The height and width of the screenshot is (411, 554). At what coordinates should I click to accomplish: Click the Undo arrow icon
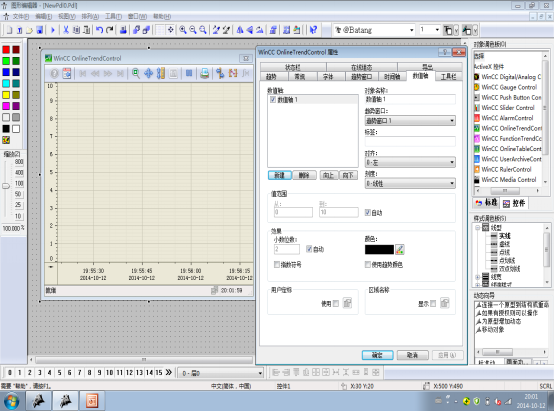pyautogui.click(x=99, y=30)
